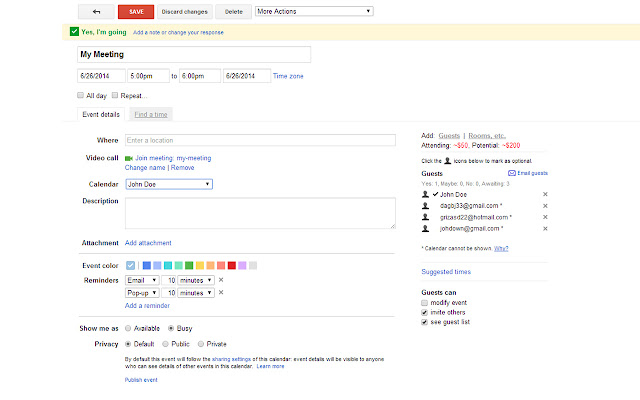Image resolution: width=640 pixels, height=400 pixels.
Task: Open the Email reminder type dropdown
Action: point(142,280)
